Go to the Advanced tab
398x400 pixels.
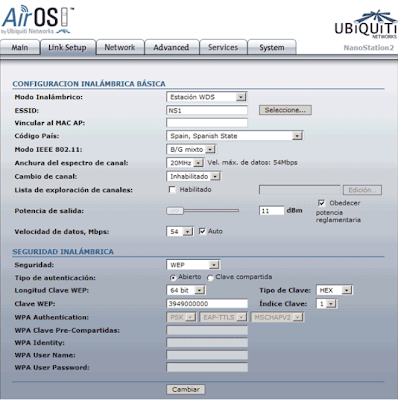[171, 47]
